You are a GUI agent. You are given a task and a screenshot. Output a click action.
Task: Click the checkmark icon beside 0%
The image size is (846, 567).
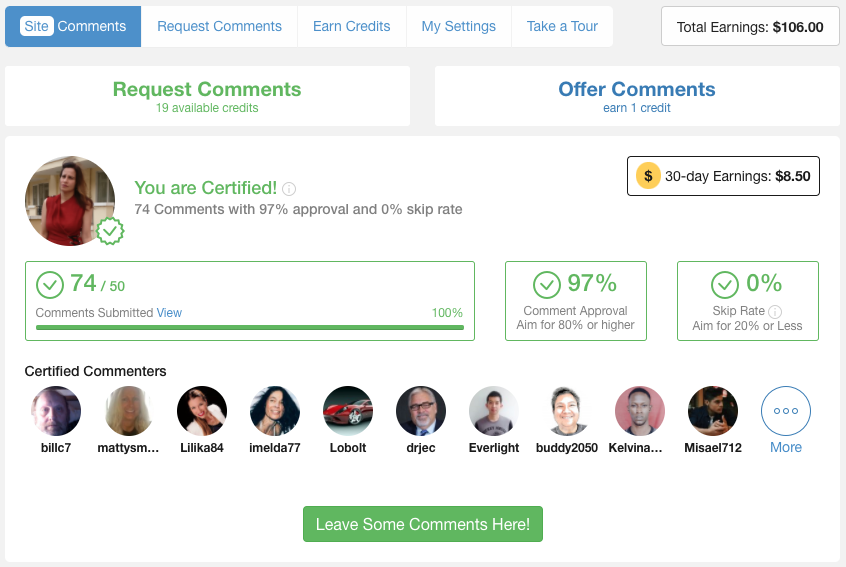[x=725, y=285]
